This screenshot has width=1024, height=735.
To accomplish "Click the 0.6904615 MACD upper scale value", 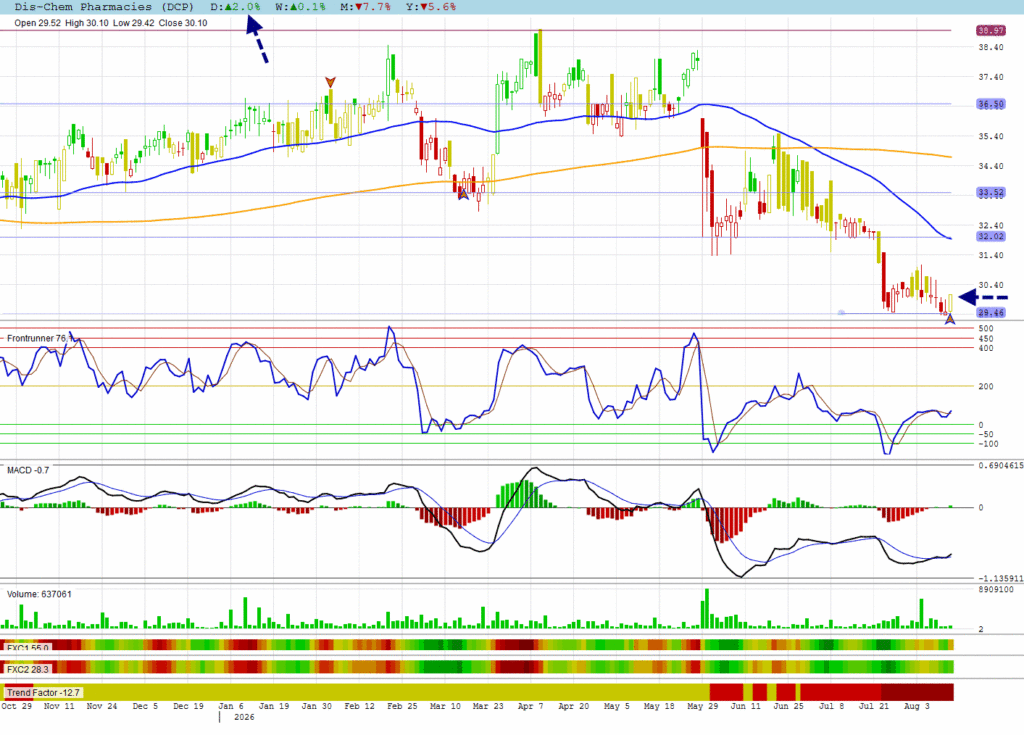I will (x=1000, y=465).
